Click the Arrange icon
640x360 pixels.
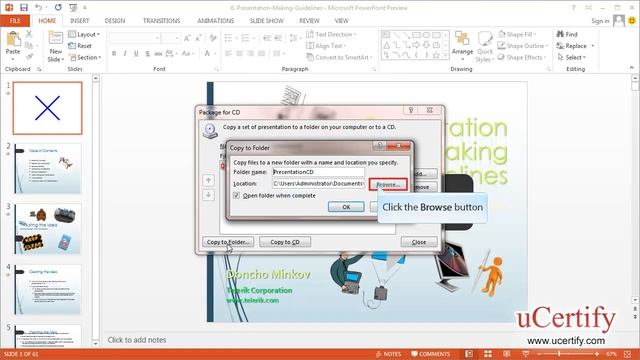point(462,39)
